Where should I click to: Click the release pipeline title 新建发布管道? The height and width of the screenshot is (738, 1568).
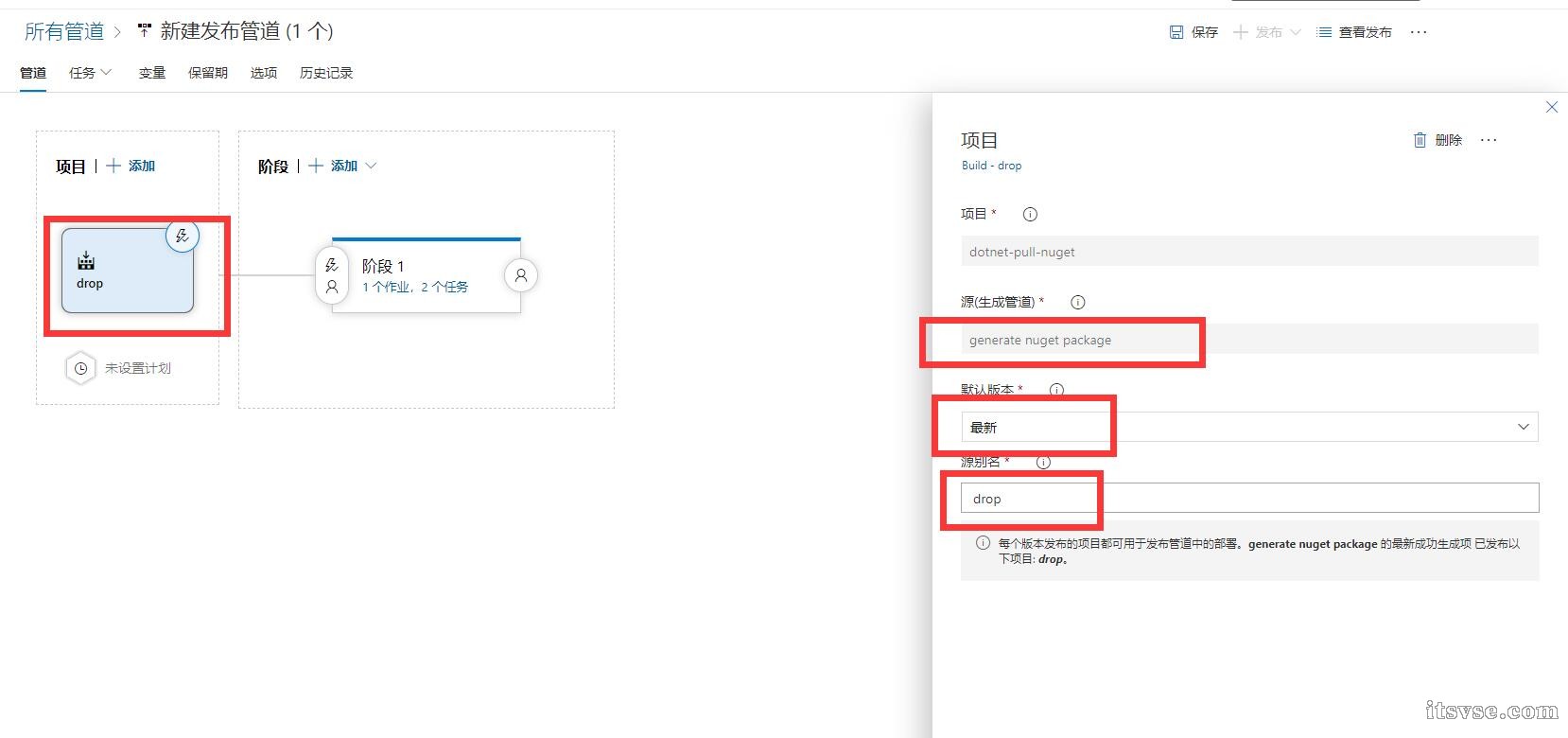[x=246, y=31]
